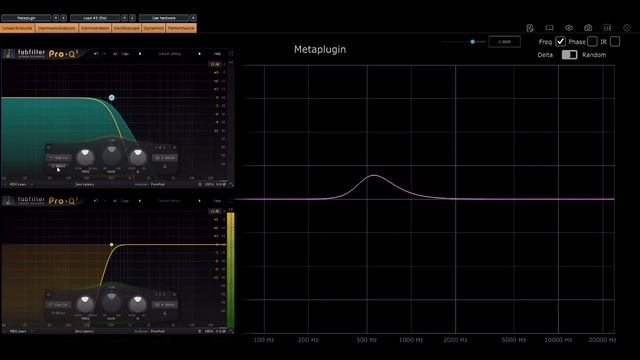Click the GAIN knob in upper Pro-Q
Viewport: 640px width, 360px height.
coord(111,155)
